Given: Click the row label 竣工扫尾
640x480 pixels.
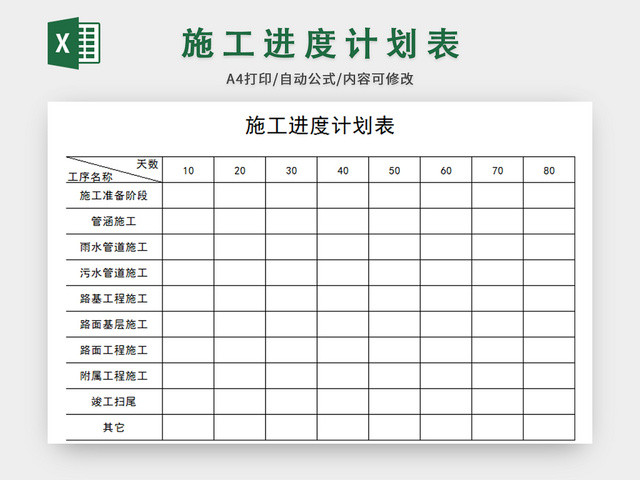Looking at the screenshot, I should tap(113, 402).
